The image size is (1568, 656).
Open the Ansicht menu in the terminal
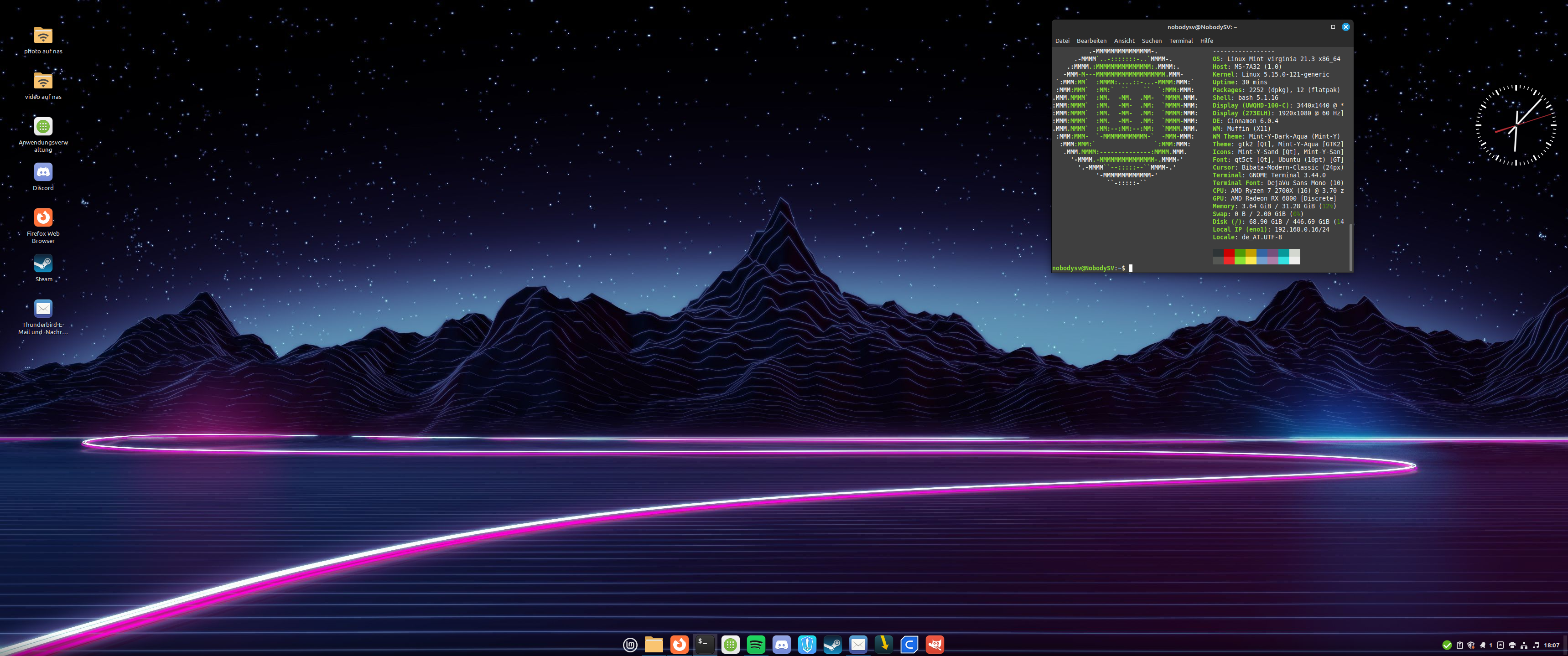click(x=1124, y=41)
